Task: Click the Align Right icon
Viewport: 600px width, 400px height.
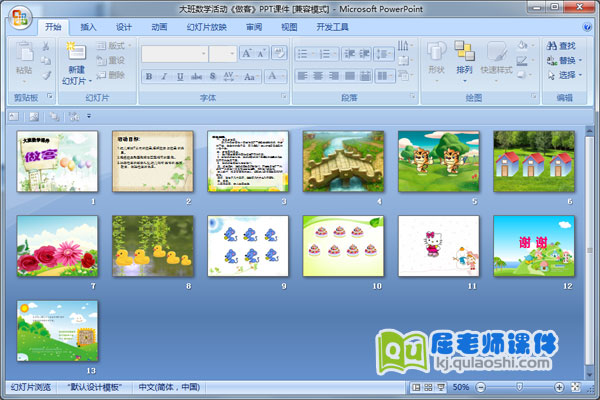Action: pyautogui.click(x=334, y=76)
